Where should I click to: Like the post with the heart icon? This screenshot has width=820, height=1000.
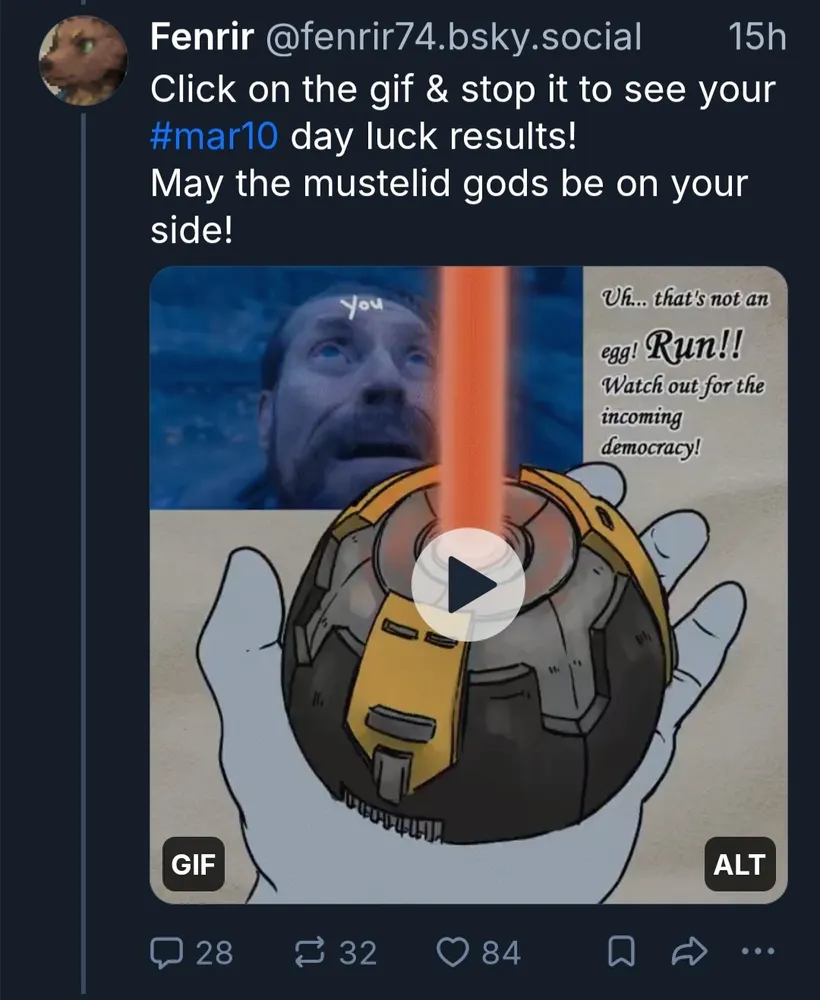[453, 952]
